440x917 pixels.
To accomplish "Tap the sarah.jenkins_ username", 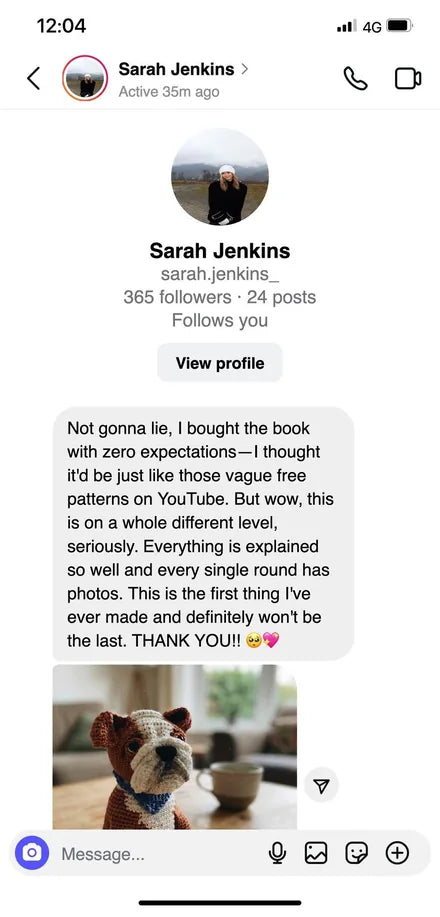I will click(x=220, y=274).
